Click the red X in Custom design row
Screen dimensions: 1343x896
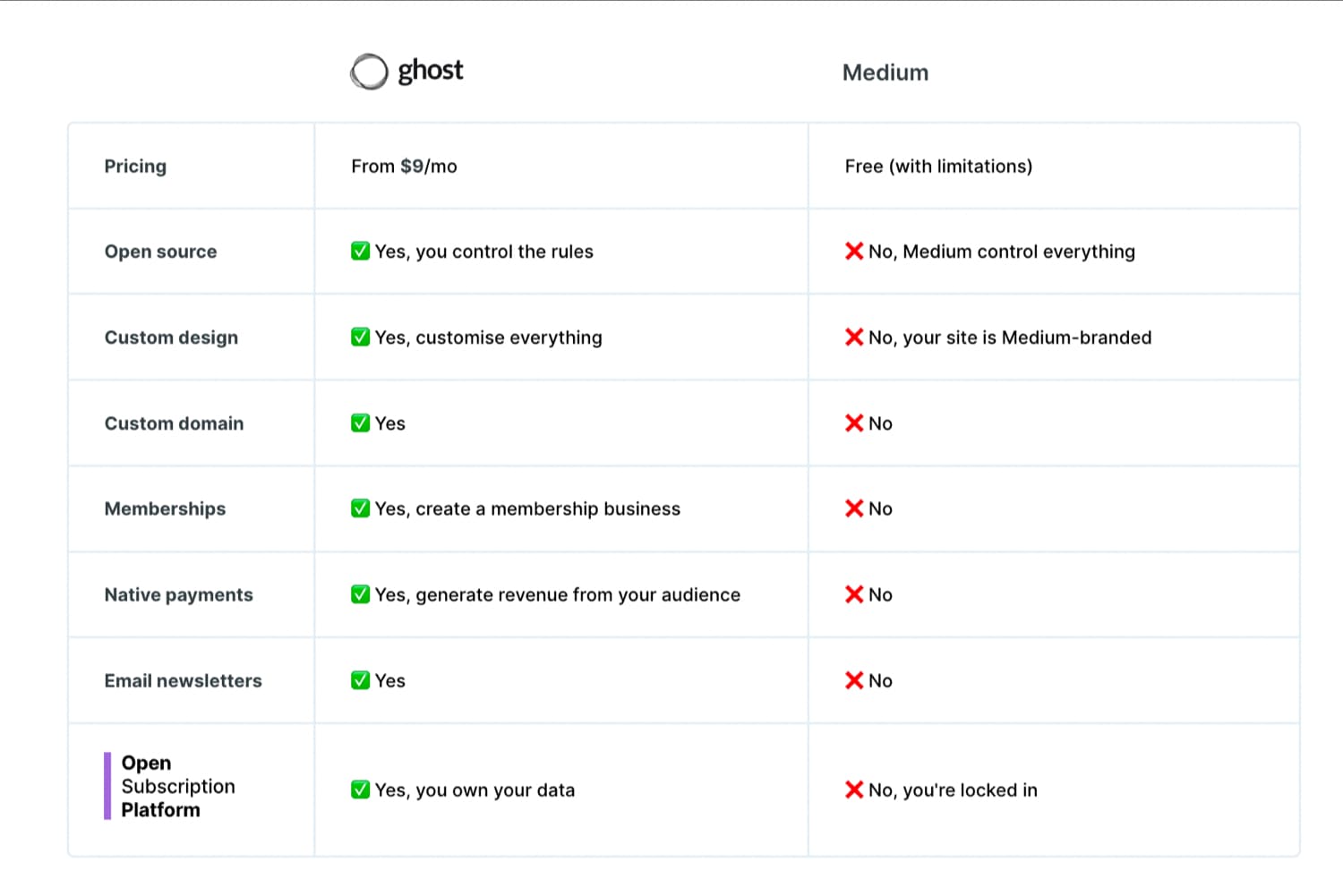click(x=854, y=337)
